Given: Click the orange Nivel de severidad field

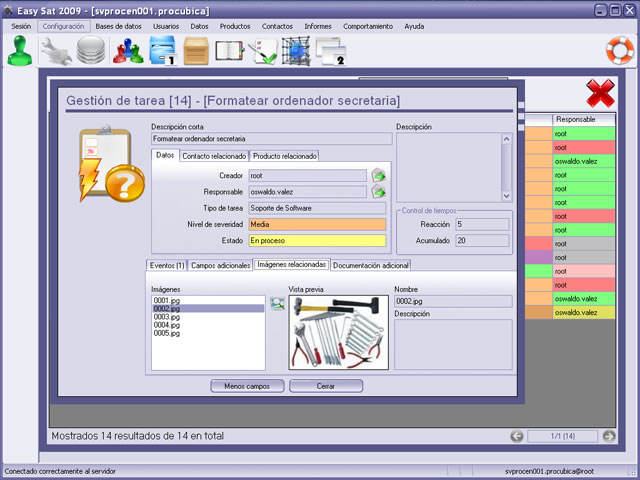Looking at the screenshot, I should pos(317,225).
